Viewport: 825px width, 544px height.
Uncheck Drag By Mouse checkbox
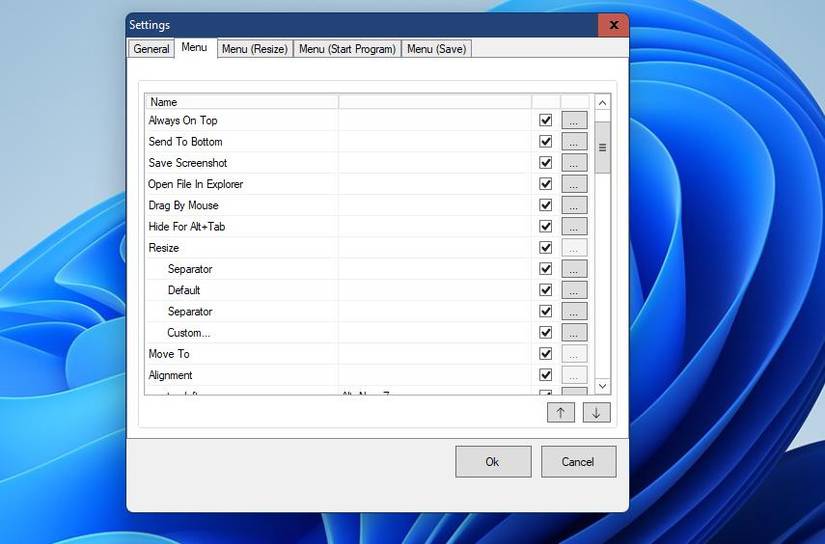(x=546, y=205)
